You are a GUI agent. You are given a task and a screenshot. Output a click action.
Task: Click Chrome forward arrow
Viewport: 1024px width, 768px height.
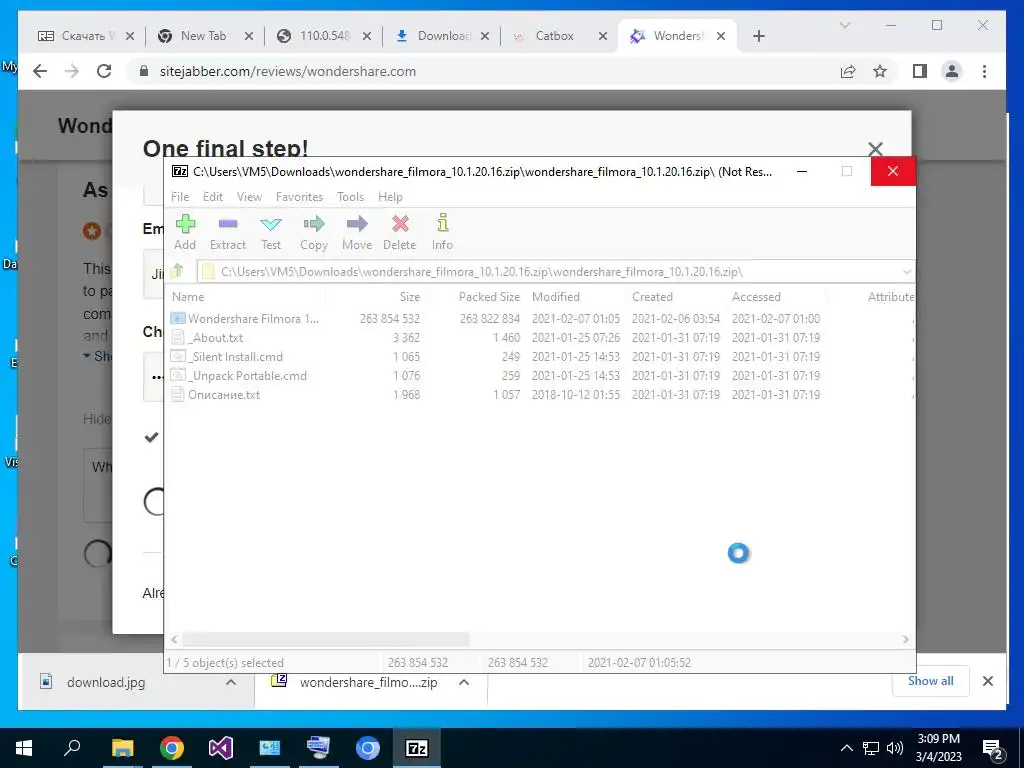point(72,71)
